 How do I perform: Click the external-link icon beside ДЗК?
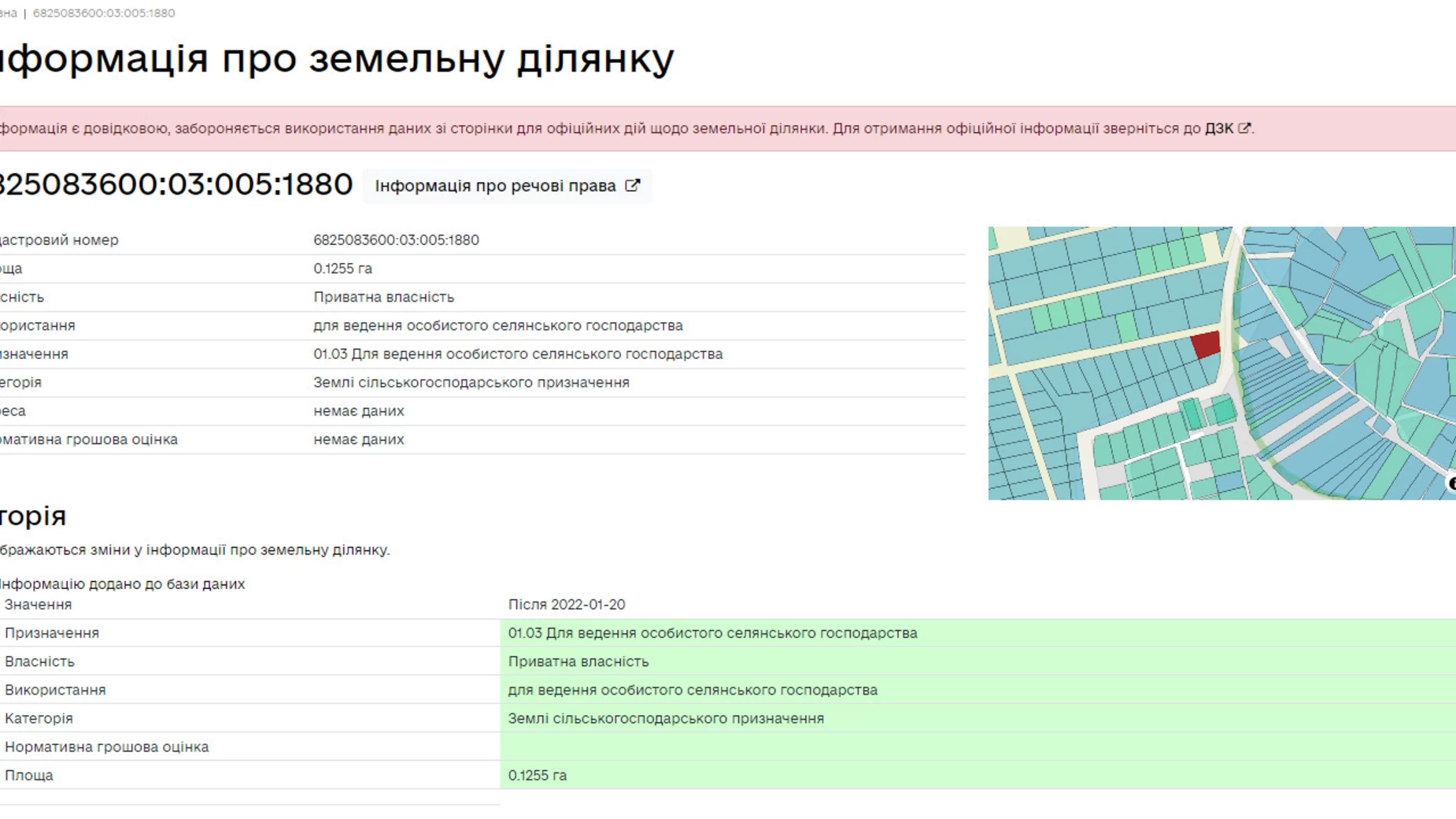1244,128
